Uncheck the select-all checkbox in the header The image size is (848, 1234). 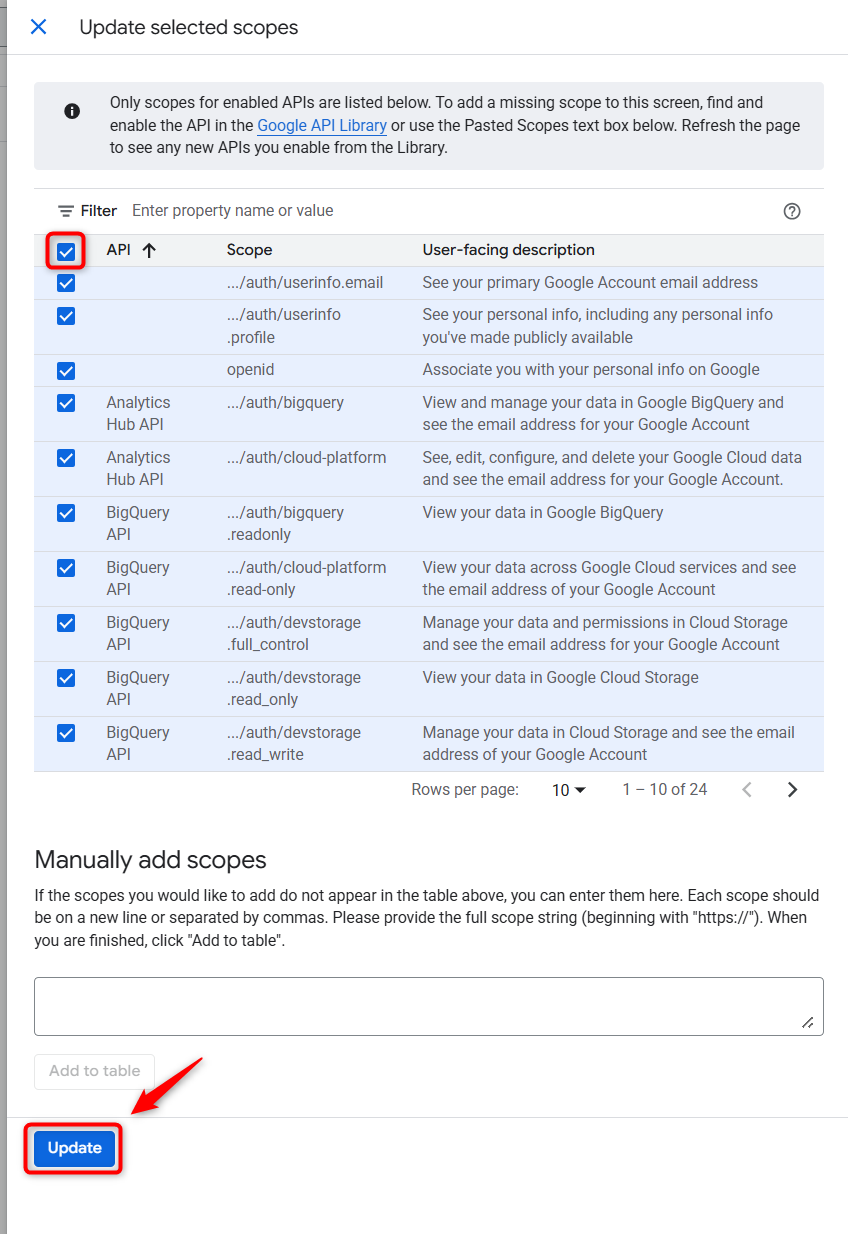[65, 251]
